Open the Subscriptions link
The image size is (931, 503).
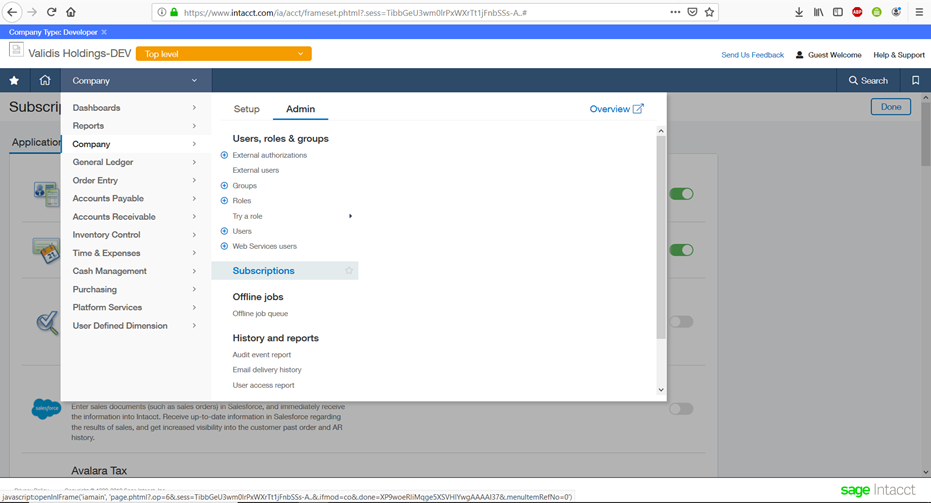(x=264, y=270)
